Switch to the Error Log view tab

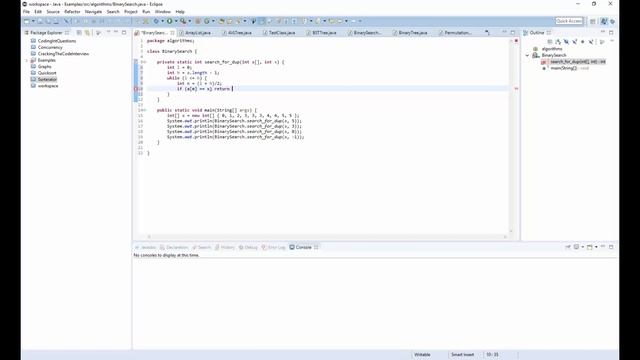[x=273, y=247]
